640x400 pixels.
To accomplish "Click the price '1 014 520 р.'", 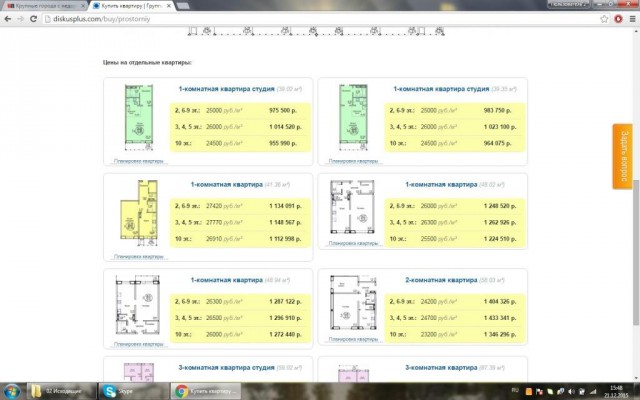I will coord(285,127).
